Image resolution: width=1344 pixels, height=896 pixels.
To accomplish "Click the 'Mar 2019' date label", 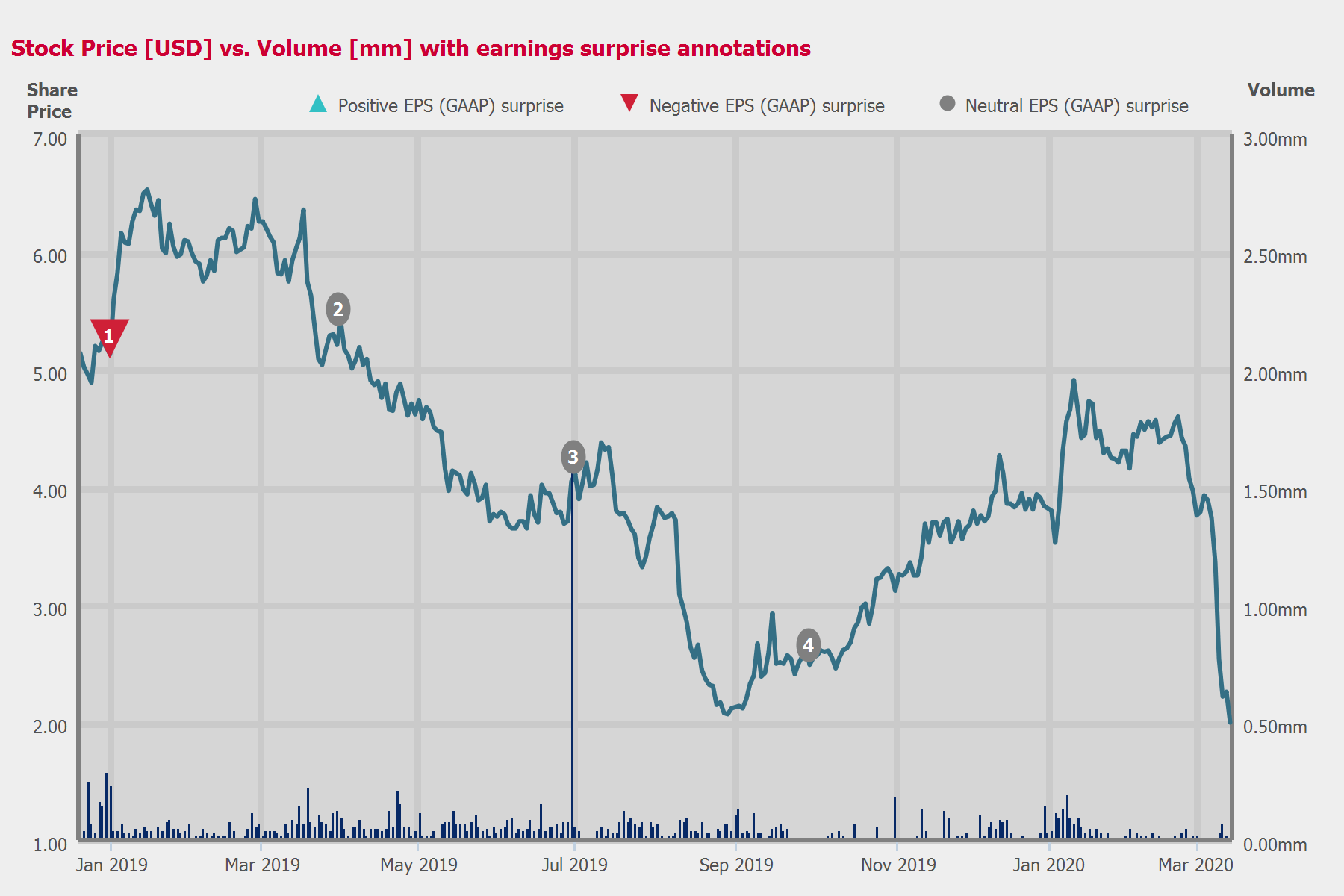I will [262, 865].
